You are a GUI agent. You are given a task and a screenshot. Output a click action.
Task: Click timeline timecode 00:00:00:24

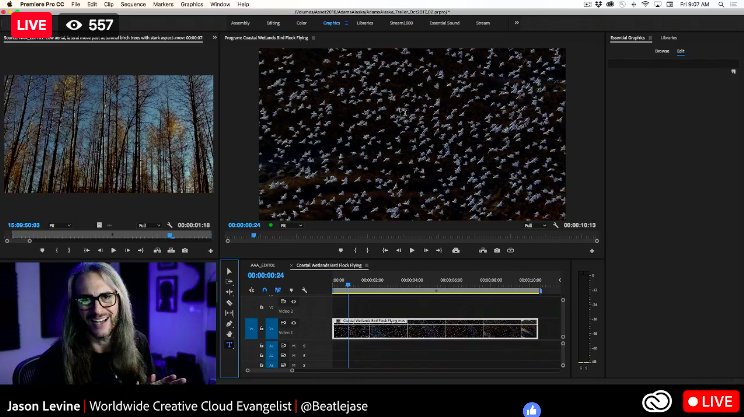266,275
